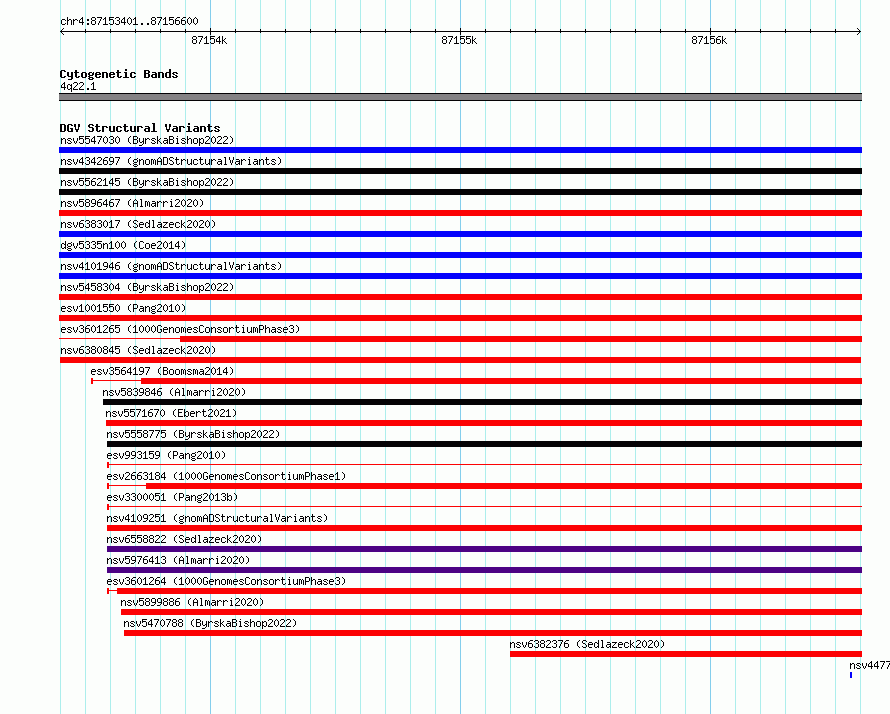The height and width of the screenshot is (714, 890).
Task: Open the nsv6383017 (Sedlazeck2020) variant
Action: pyautogui.click(x=138, y=224)
